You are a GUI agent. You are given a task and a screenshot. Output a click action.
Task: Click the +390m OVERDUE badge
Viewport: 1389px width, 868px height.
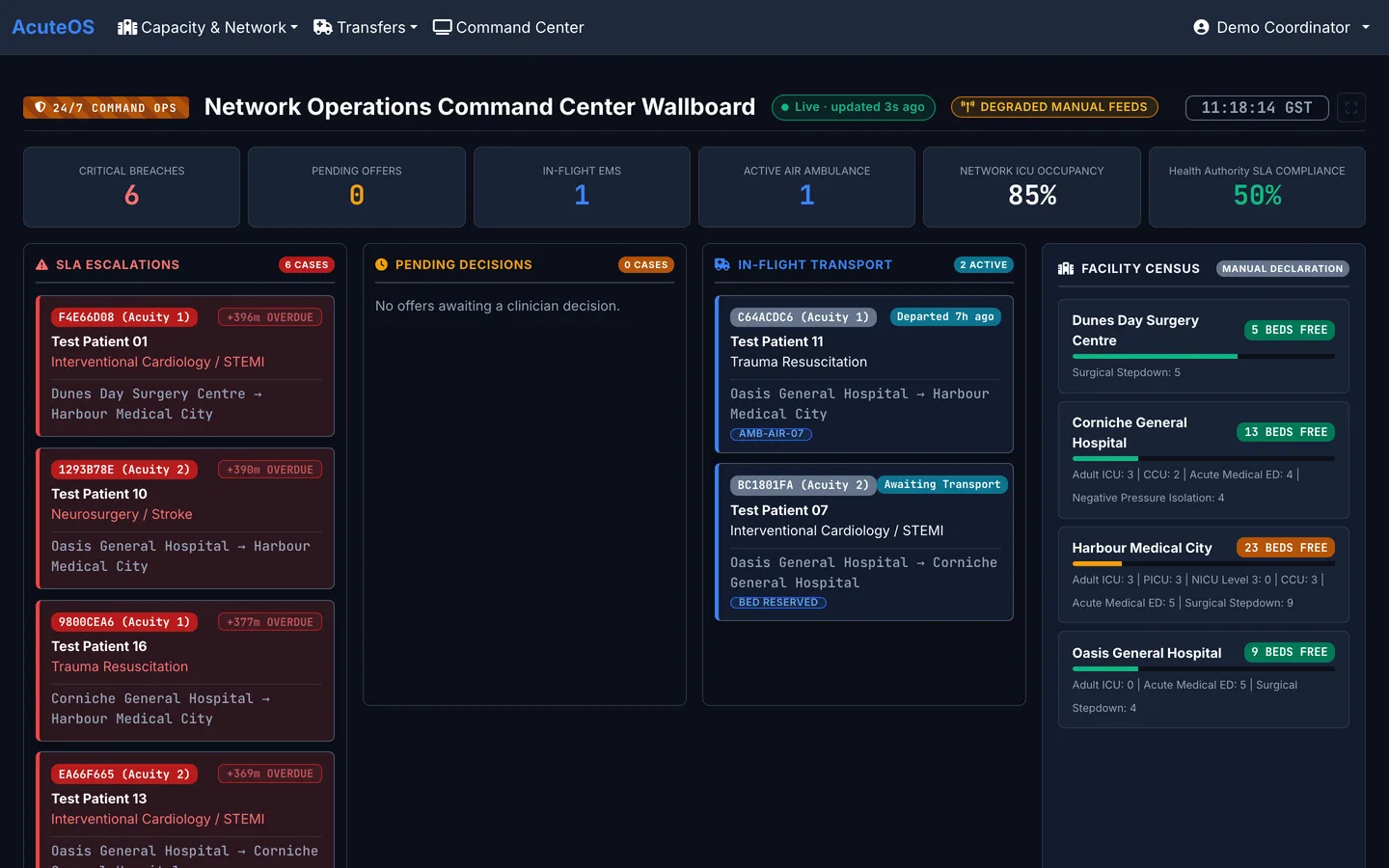(270, 470)
